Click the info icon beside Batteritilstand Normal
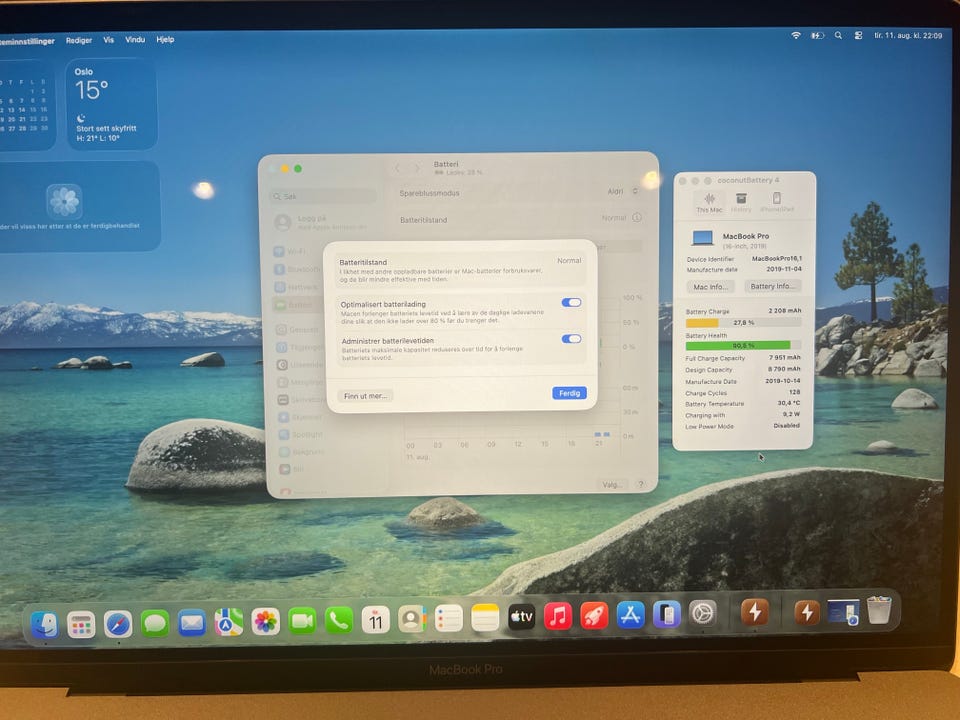Screen dimensions: 960x720 coord(637,217)
